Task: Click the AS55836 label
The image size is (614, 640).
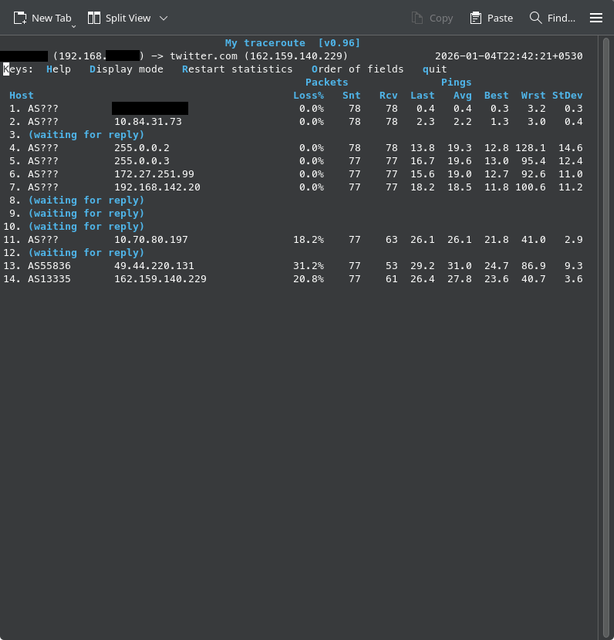Action: click(x=49, y=266)
